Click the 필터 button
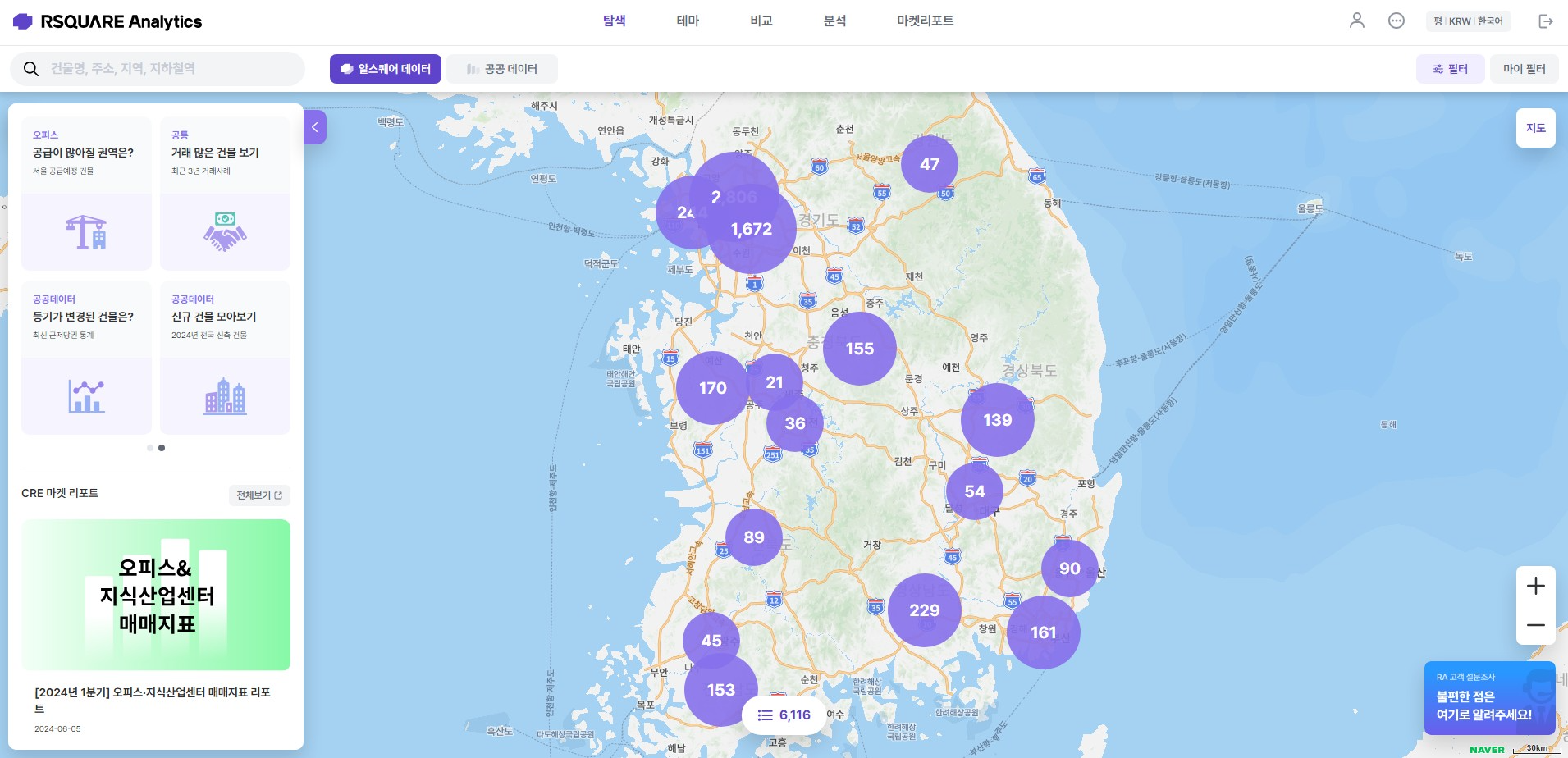The image size is (1568, 758). 1450,69
